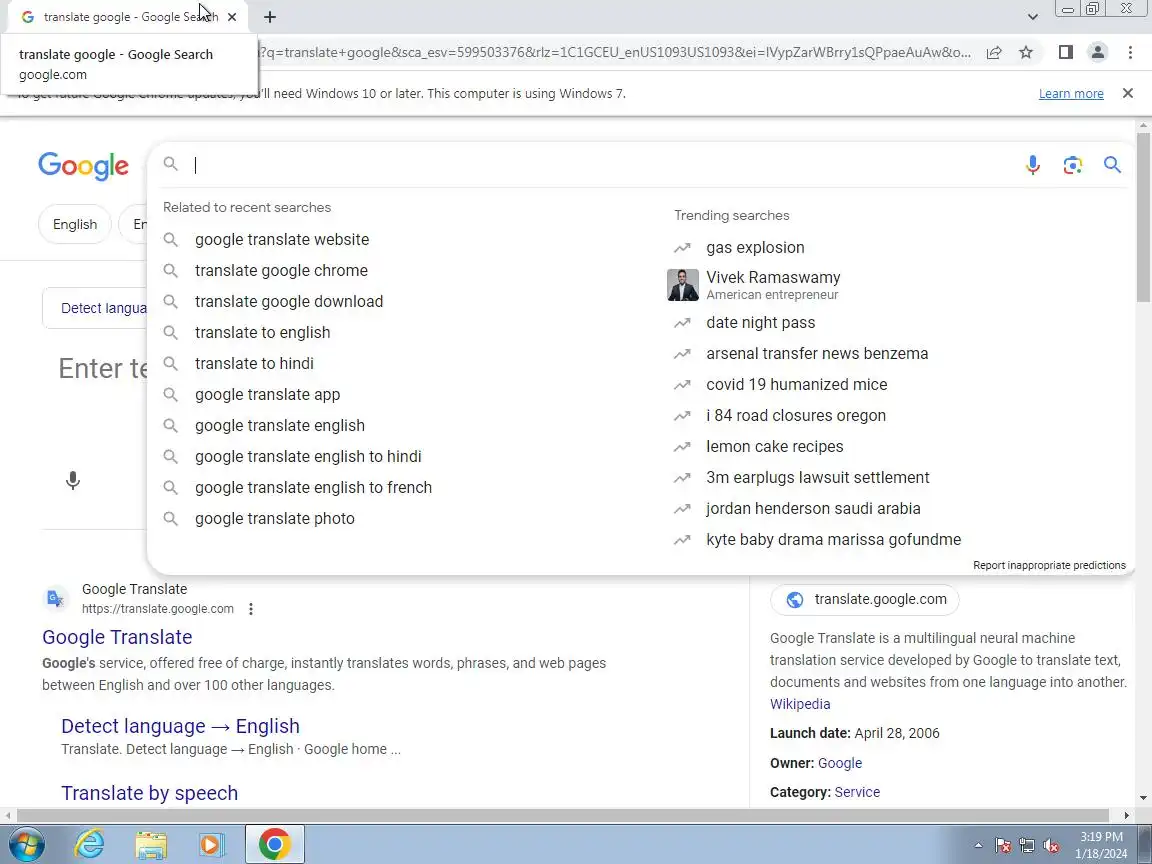
Task: Open the tab search dropdown arrow
Action: (1032, 17)
